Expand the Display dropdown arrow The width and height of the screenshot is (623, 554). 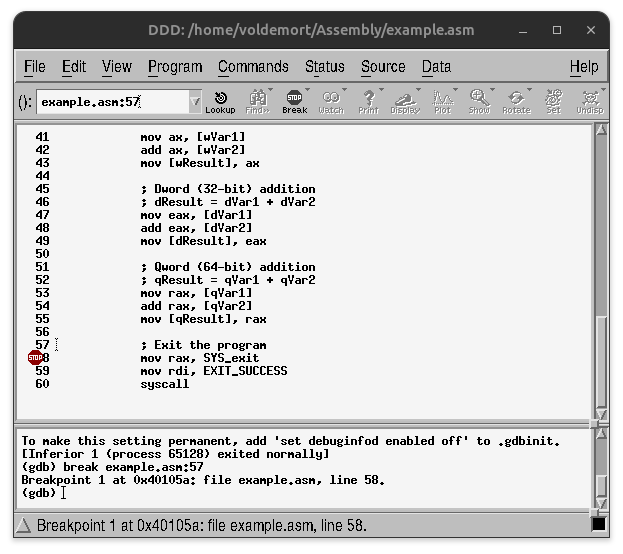click(418, 89)
